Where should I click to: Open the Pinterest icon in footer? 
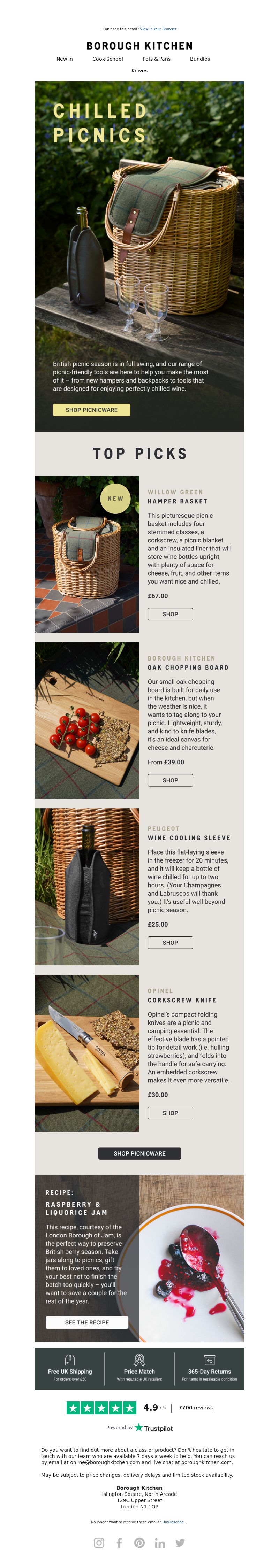pos(139,1543)
